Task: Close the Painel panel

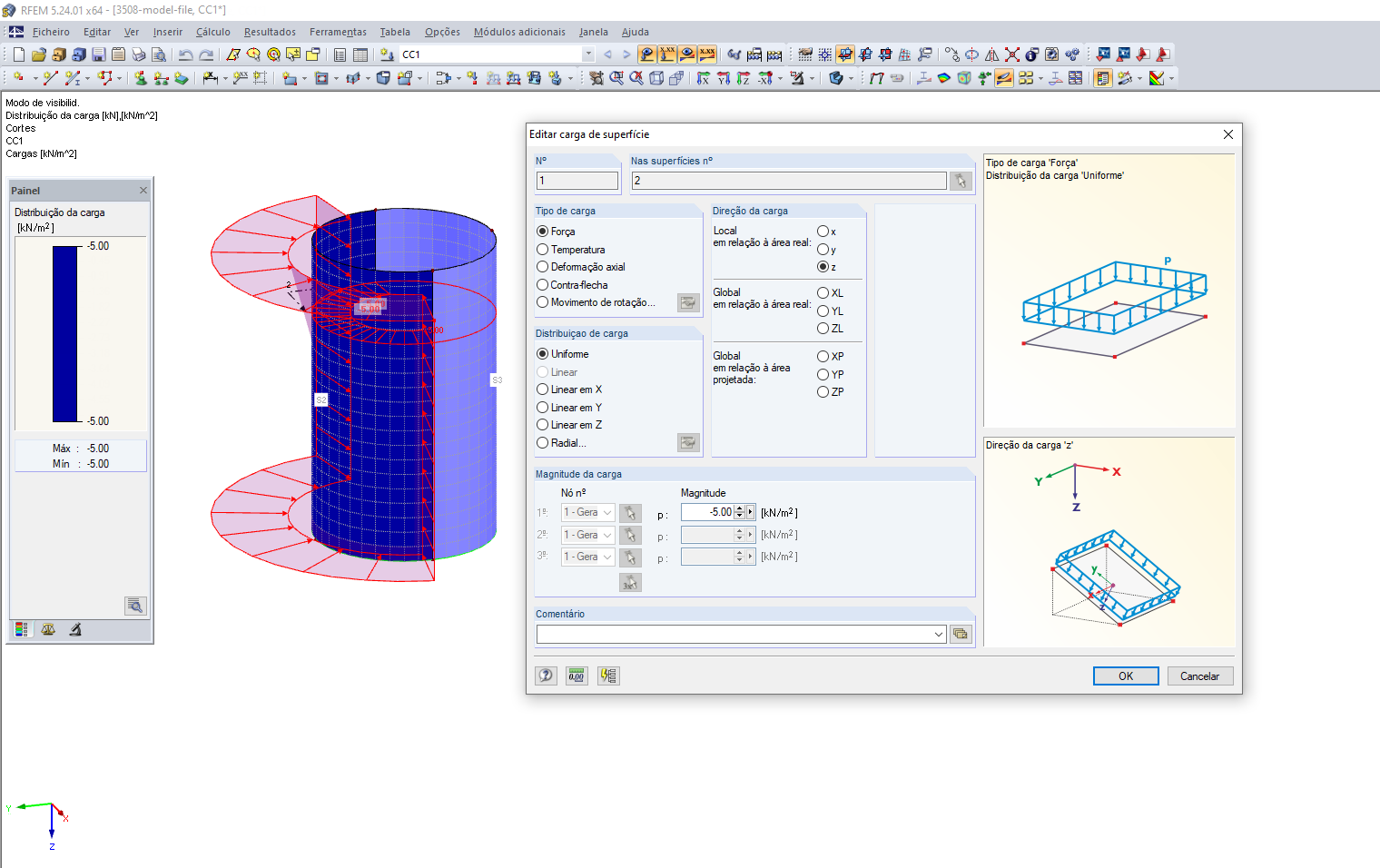Action: (143, 190)
